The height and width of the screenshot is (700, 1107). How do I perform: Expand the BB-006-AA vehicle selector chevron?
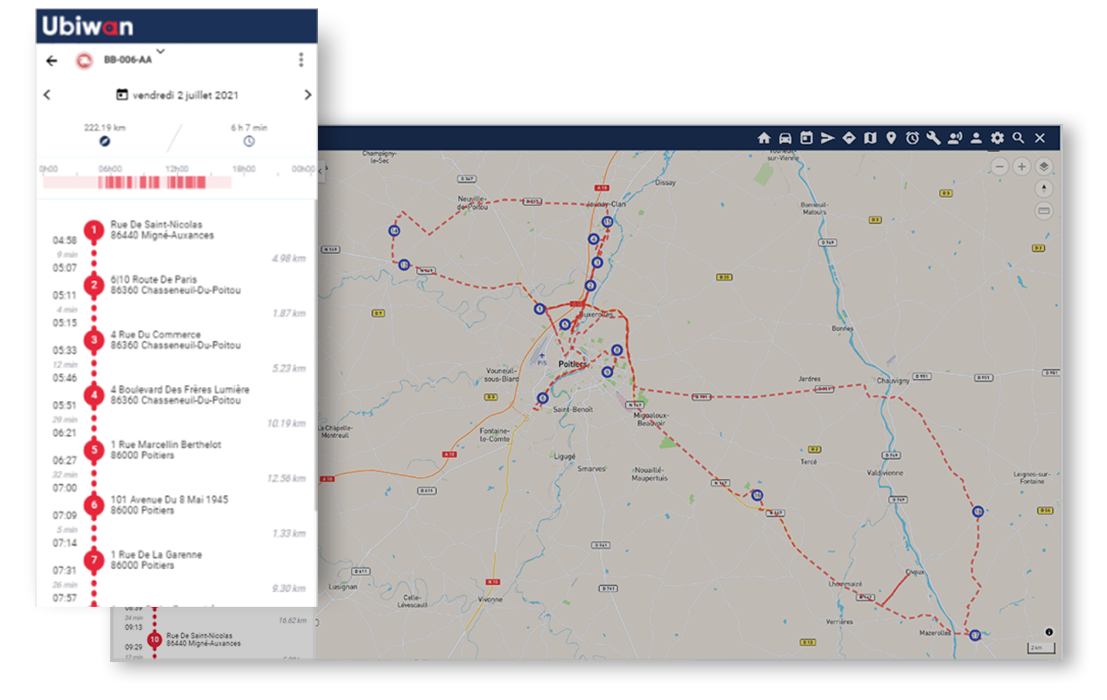[160, 52]
